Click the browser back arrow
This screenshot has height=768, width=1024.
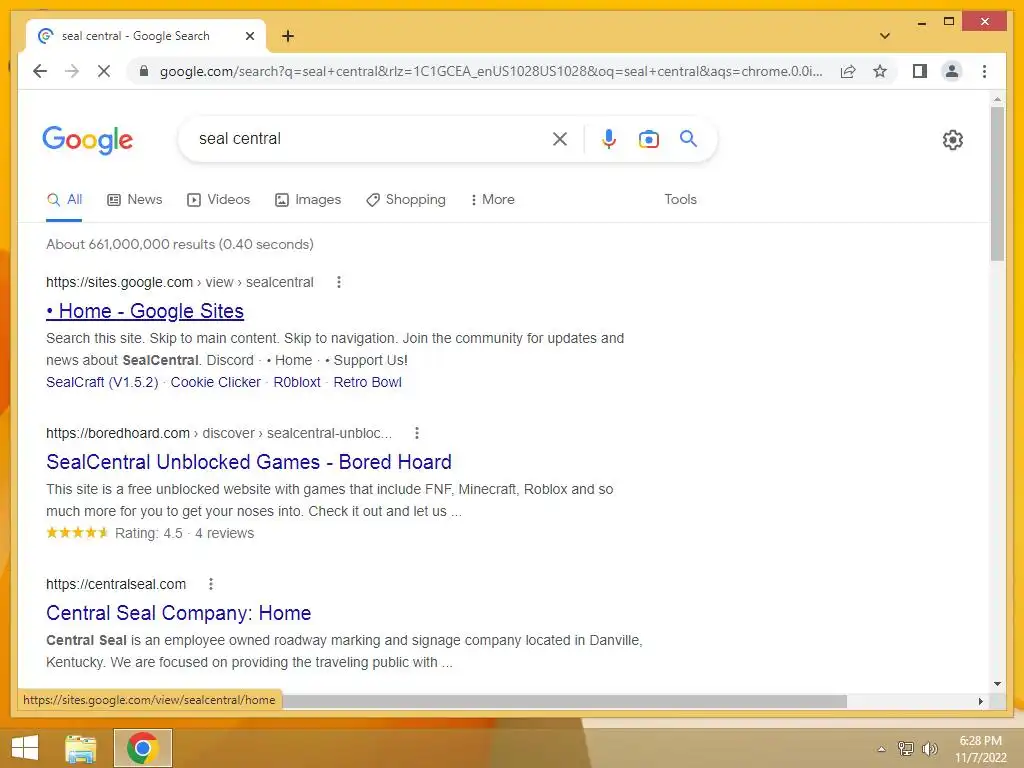(40, 71)
